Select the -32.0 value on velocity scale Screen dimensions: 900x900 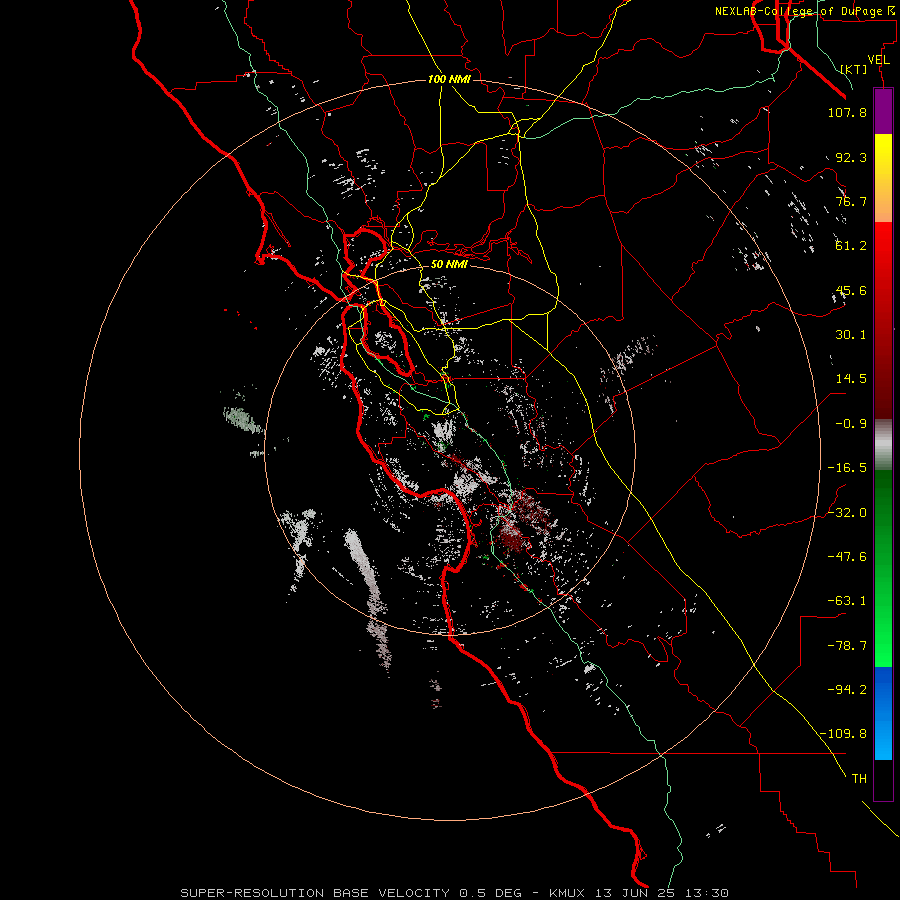coord(847,513)
